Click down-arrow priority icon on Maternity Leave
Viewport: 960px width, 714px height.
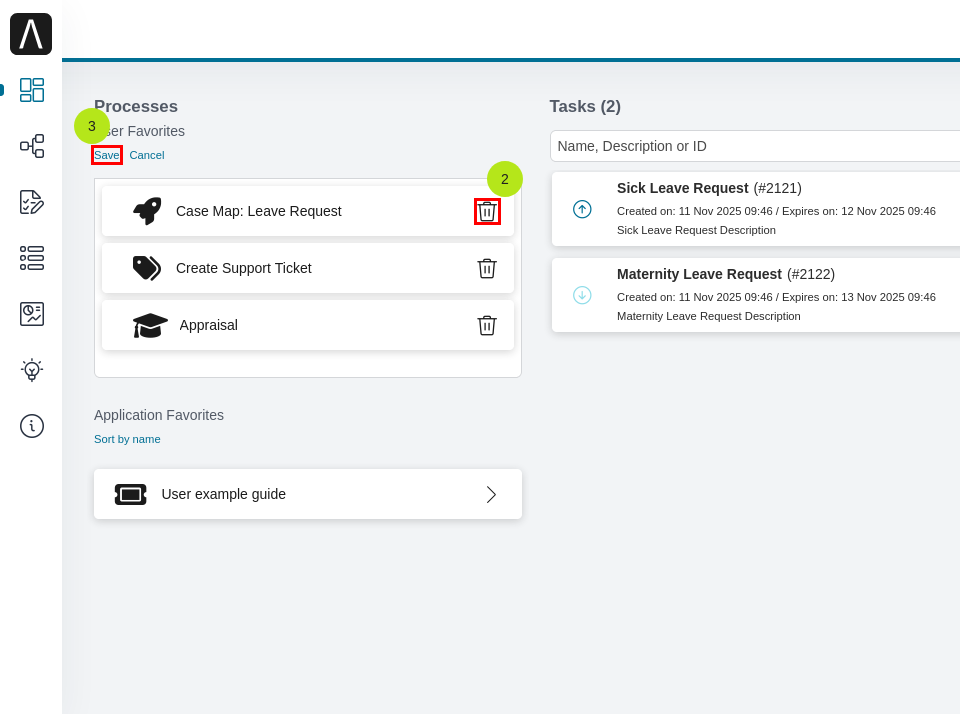pyautogui.click(x=582, y=295)
